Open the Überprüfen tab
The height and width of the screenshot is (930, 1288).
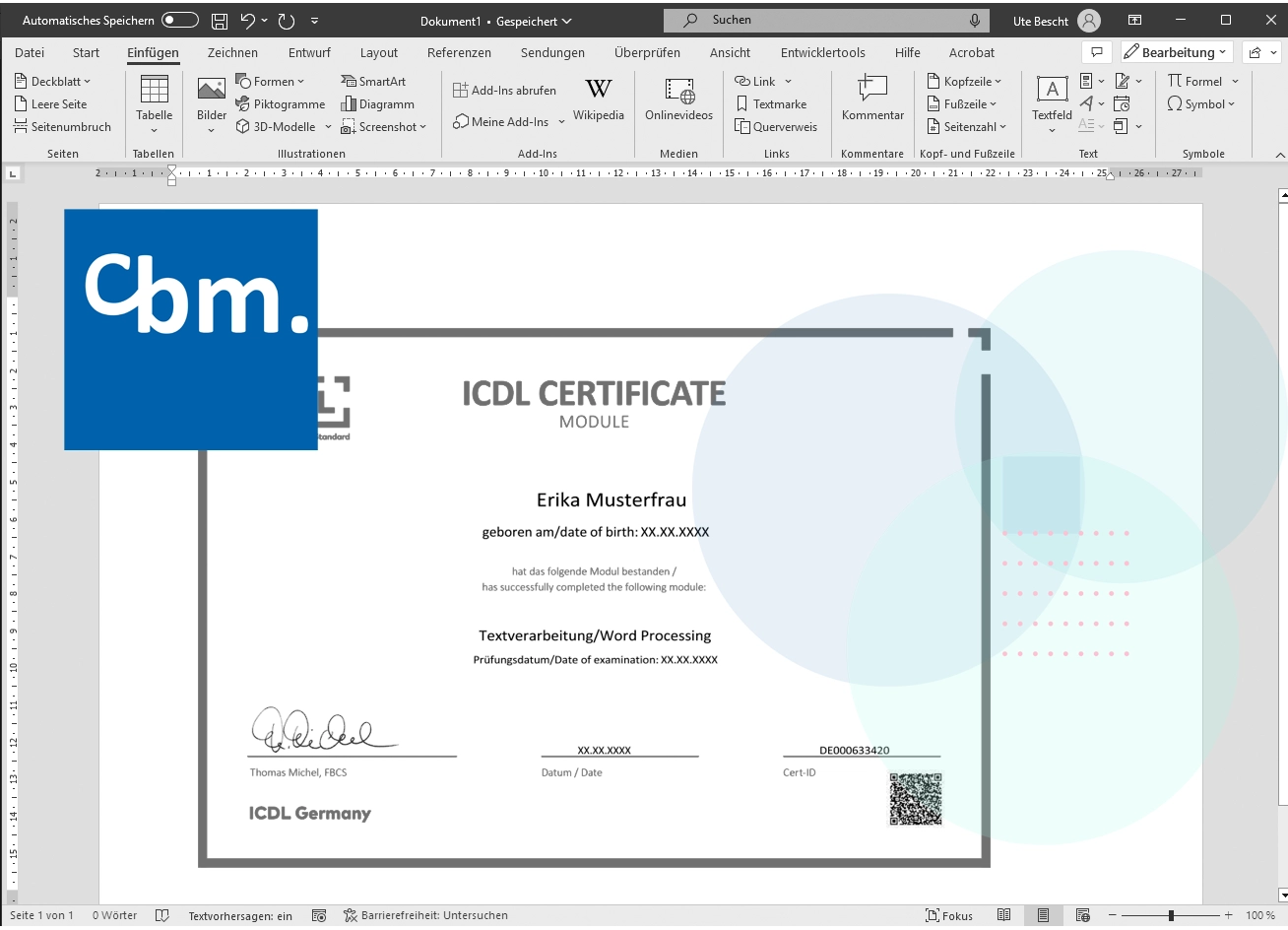click(x=647, y=53)
